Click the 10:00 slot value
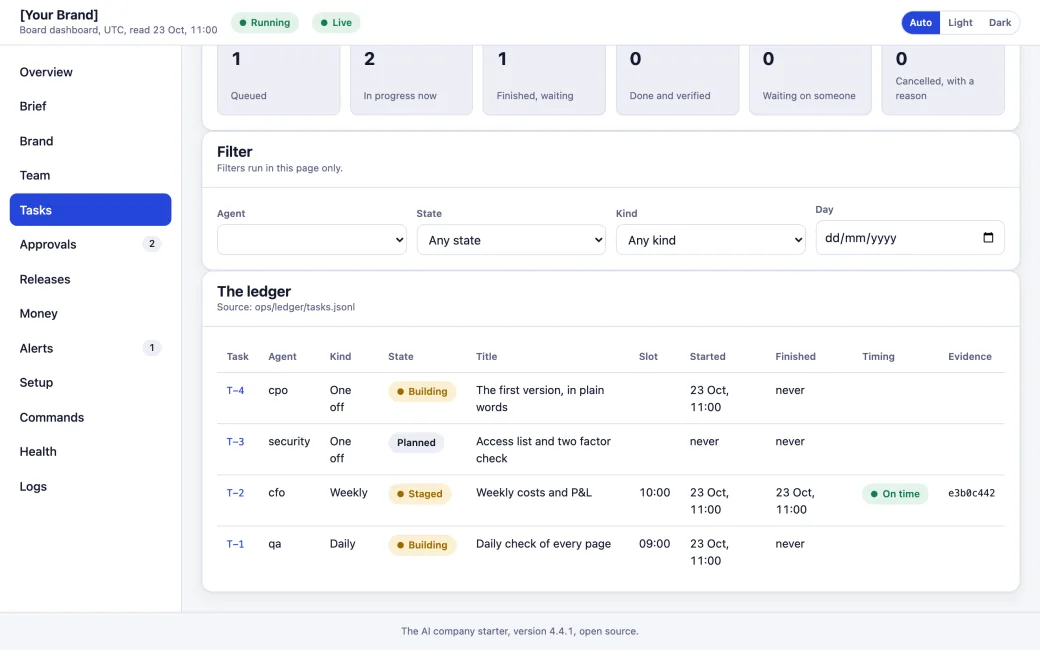Screen dimensions: 1040x650 pos(654,492)
